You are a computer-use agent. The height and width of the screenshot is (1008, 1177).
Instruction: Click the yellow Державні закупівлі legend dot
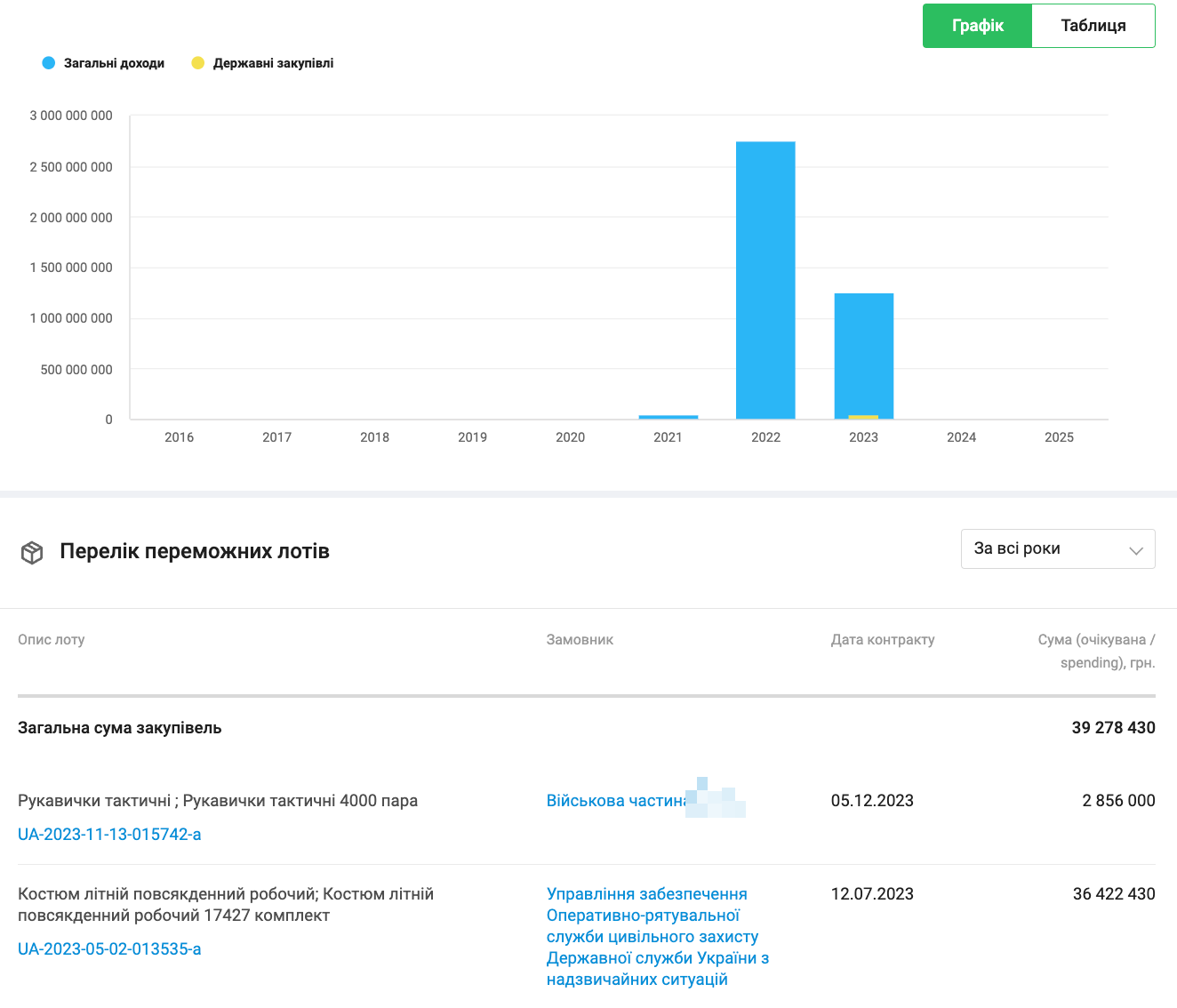pos(198,63)
